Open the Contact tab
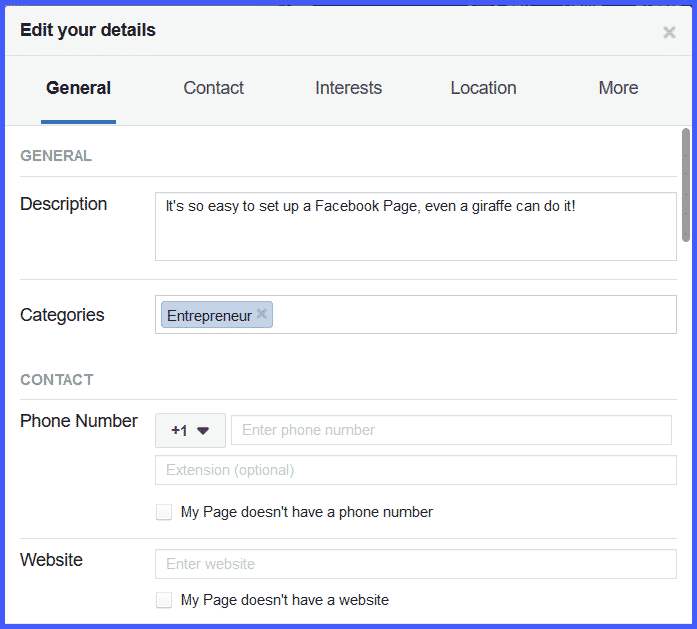Screen dimensions: 697x629 (x=213, y=88)
